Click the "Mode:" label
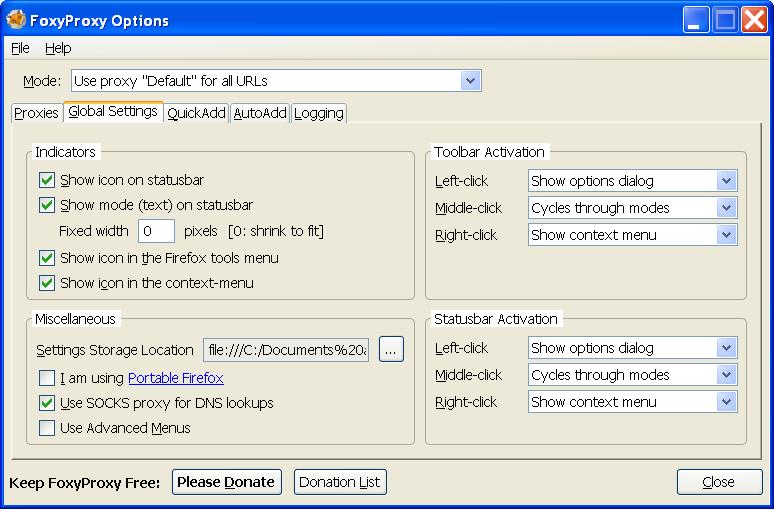774x512 pixels. click(x=42, y=81)
